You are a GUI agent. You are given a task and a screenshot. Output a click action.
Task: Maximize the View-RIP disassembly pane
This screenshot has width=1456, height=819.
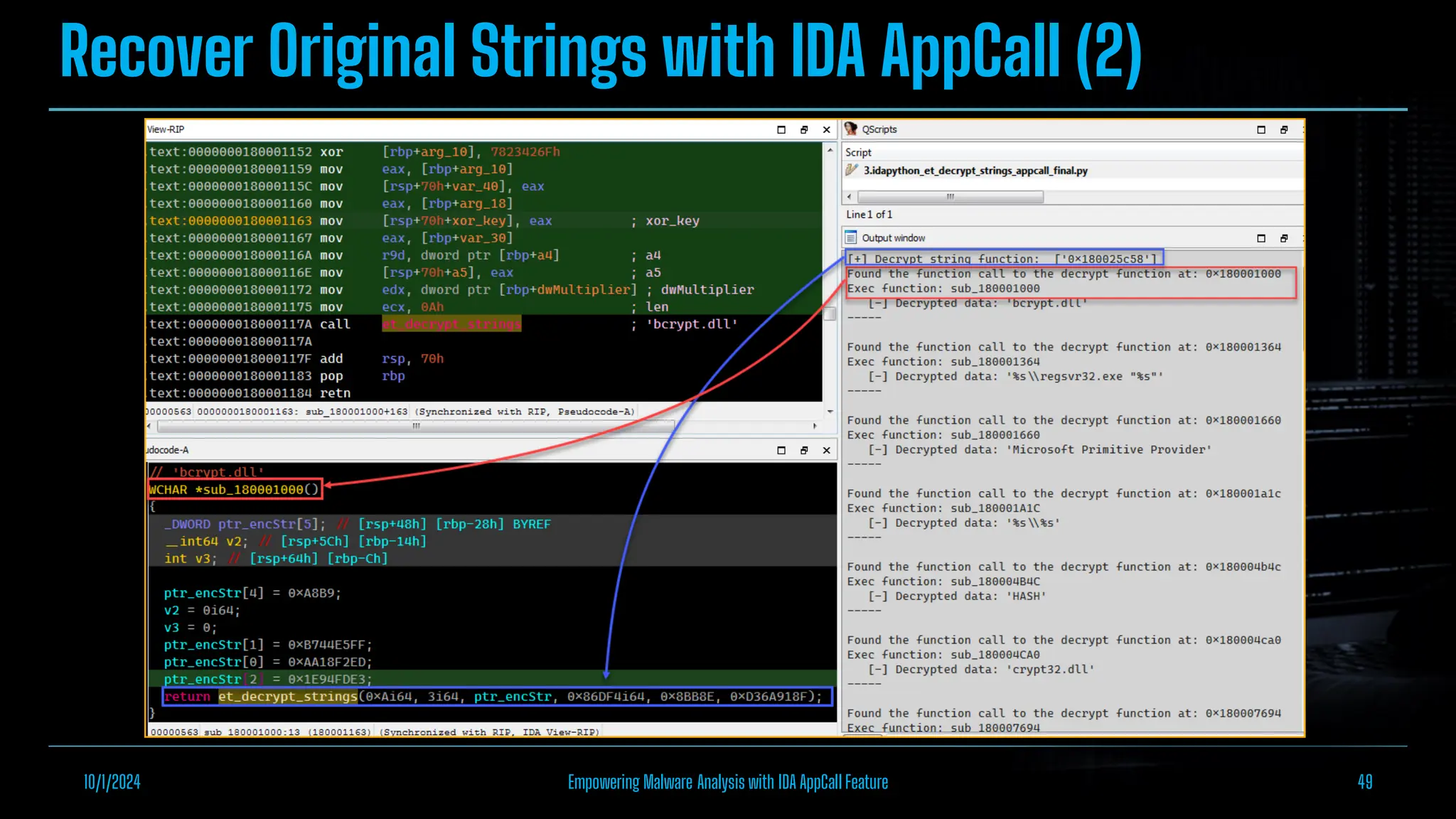point(781,129)
